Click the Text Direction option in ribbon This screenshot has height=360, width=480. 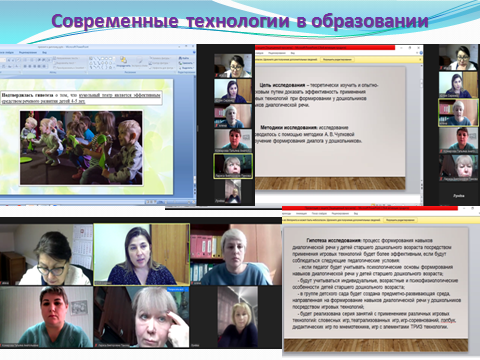click(67, 58)
